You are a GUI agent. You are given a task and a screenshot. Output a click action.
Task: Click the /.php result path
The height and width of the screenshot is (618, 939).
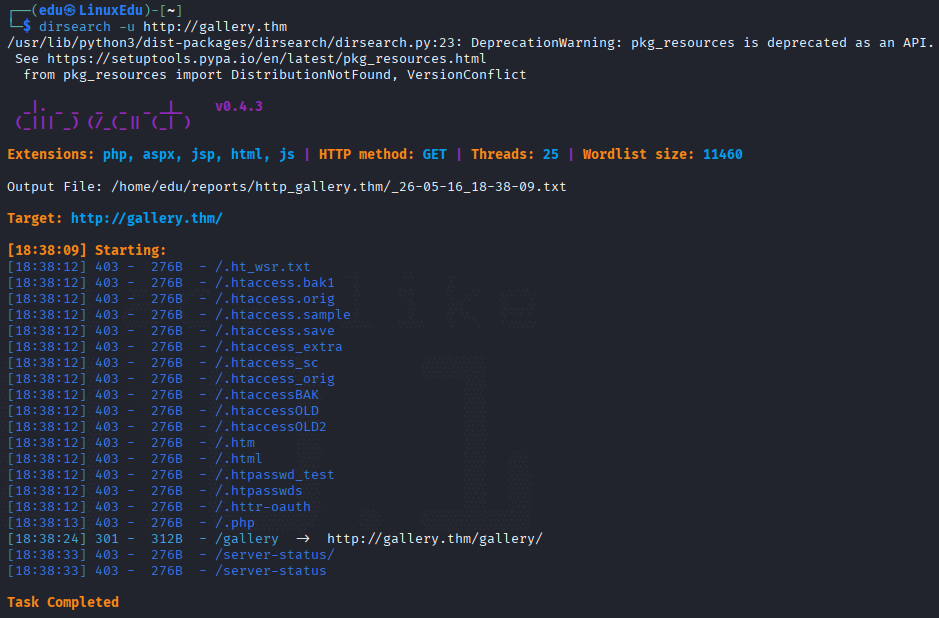click(x=235, y=523)
